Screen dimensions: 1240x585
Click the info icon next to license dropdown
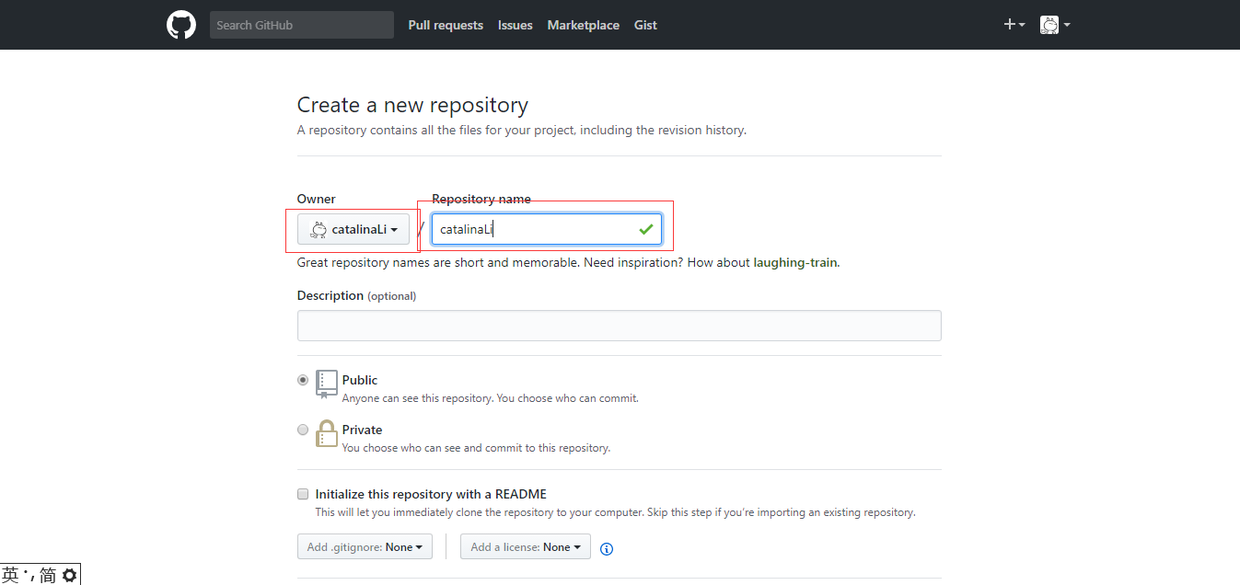606,548
